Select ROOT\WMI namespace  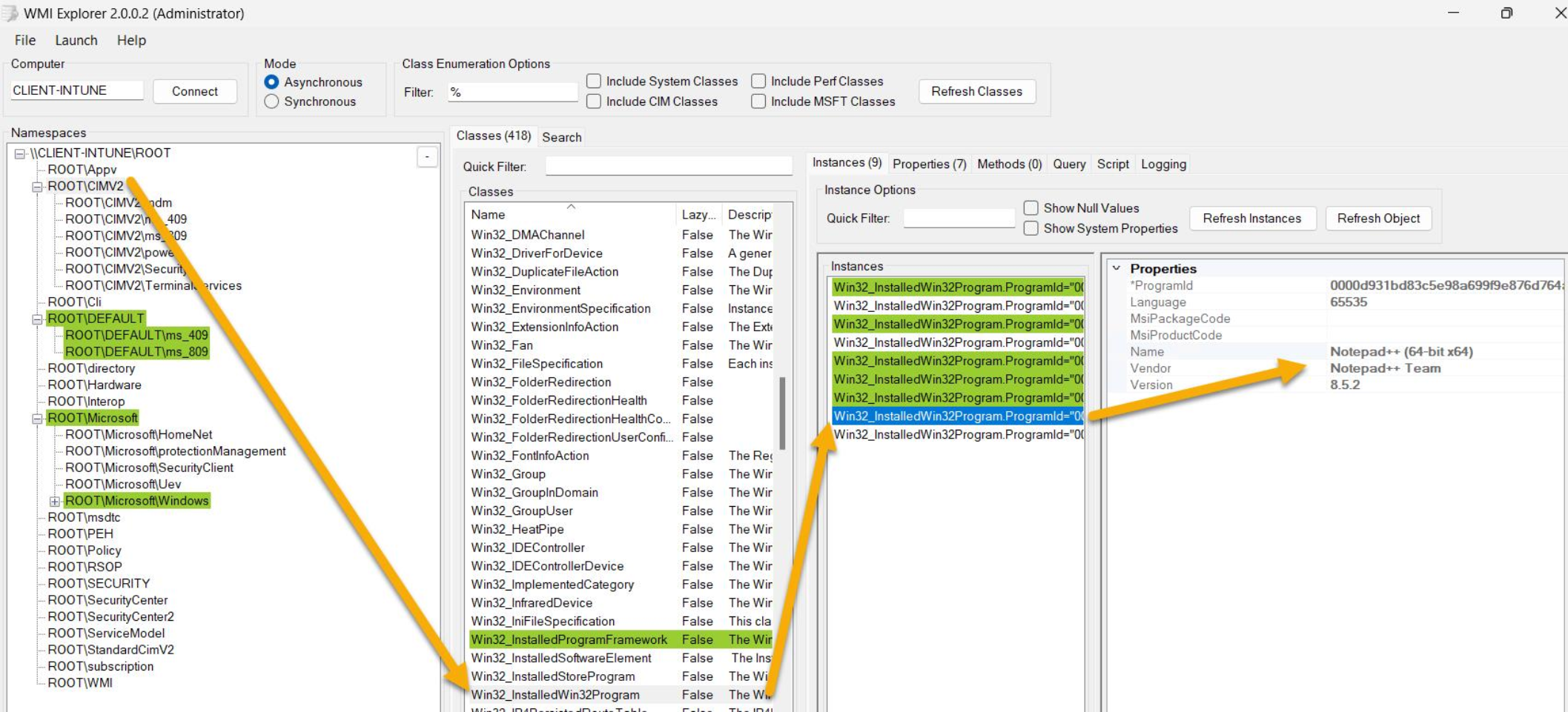(x=79, y=683)
